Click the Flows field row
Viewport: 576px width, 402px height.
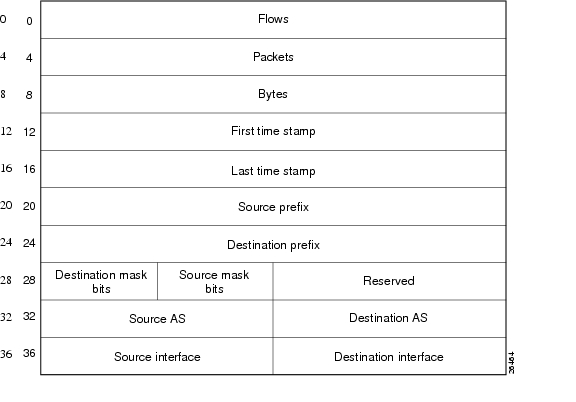273,19
